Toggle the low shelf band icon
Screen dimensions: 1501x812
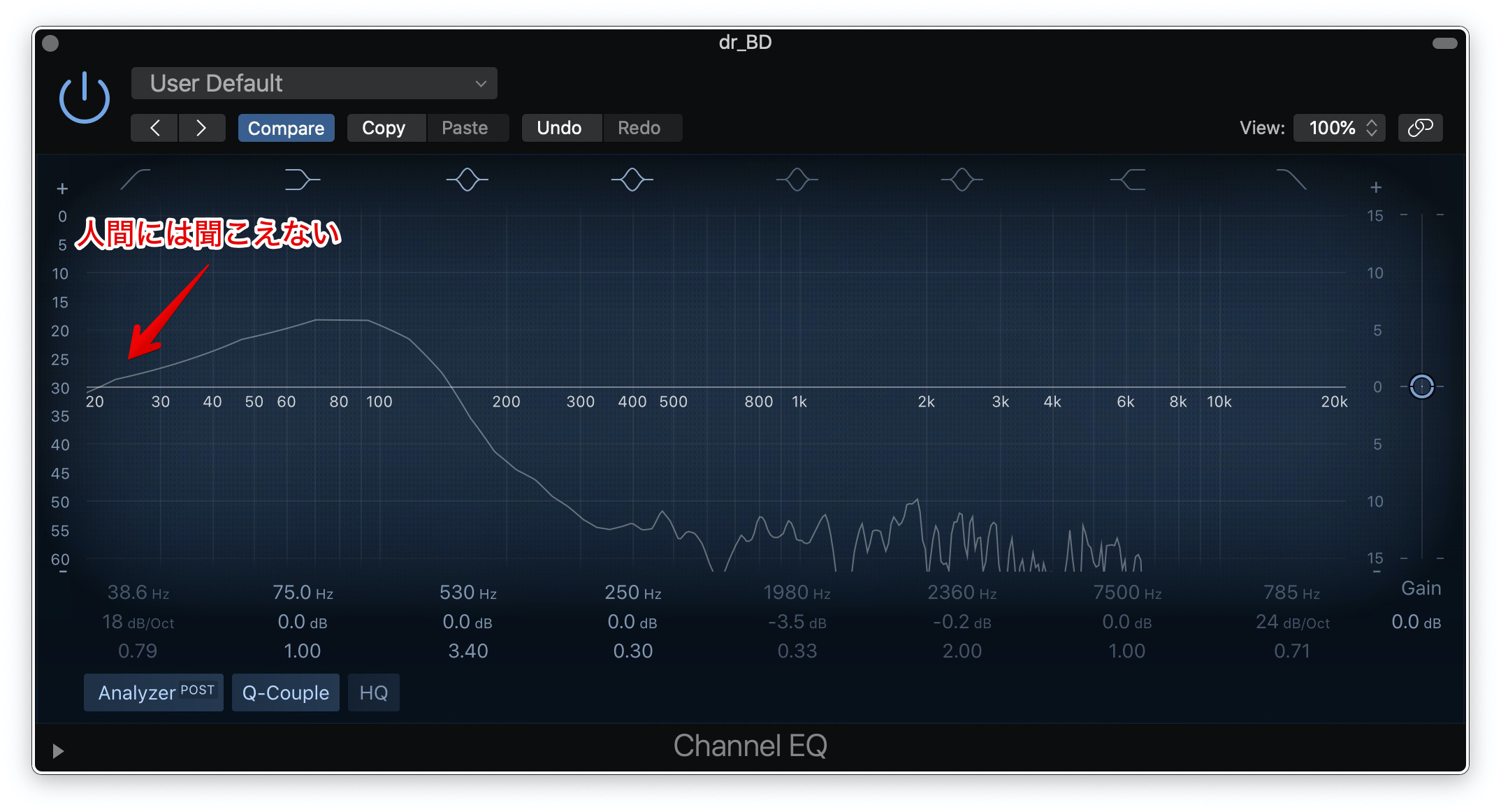coord(302,180)
